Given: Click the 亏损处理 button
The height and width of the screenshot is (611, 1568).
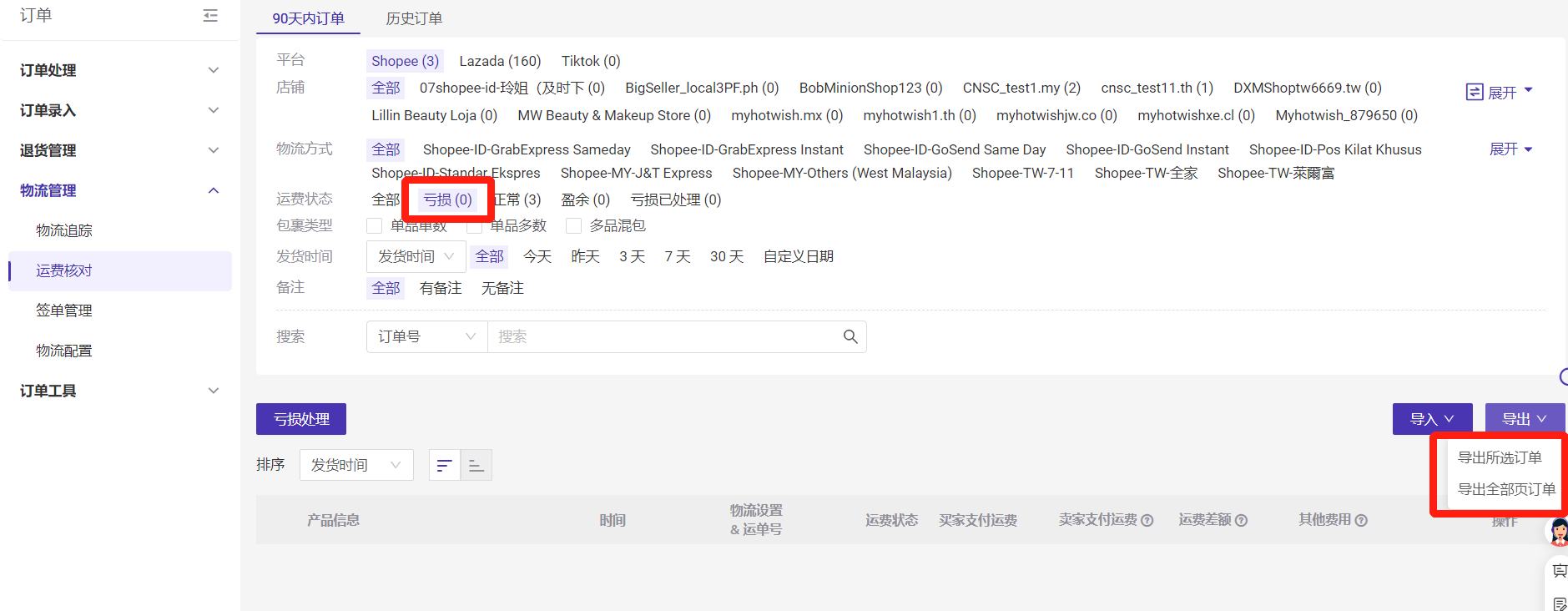Looking at the screenshot, I should pyautogui.click(x=301, y=419).
